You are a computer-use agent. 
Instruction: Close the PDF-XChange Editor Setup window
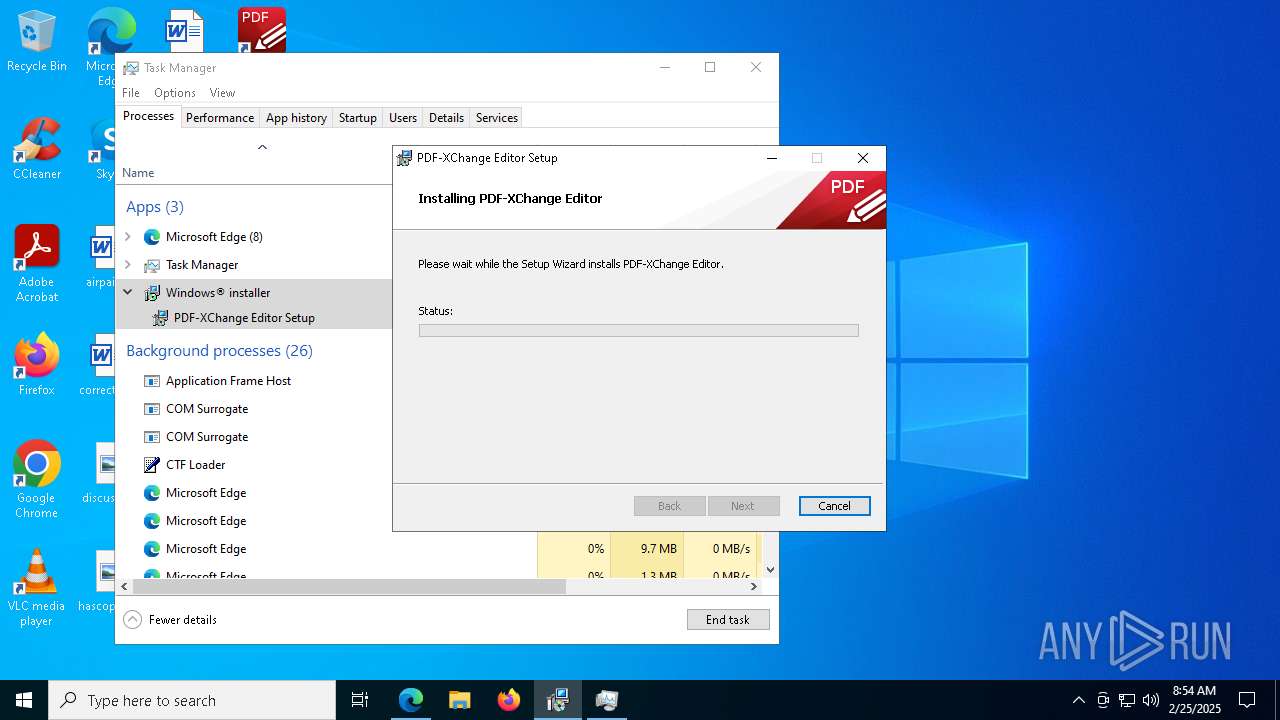click(863, 158)
